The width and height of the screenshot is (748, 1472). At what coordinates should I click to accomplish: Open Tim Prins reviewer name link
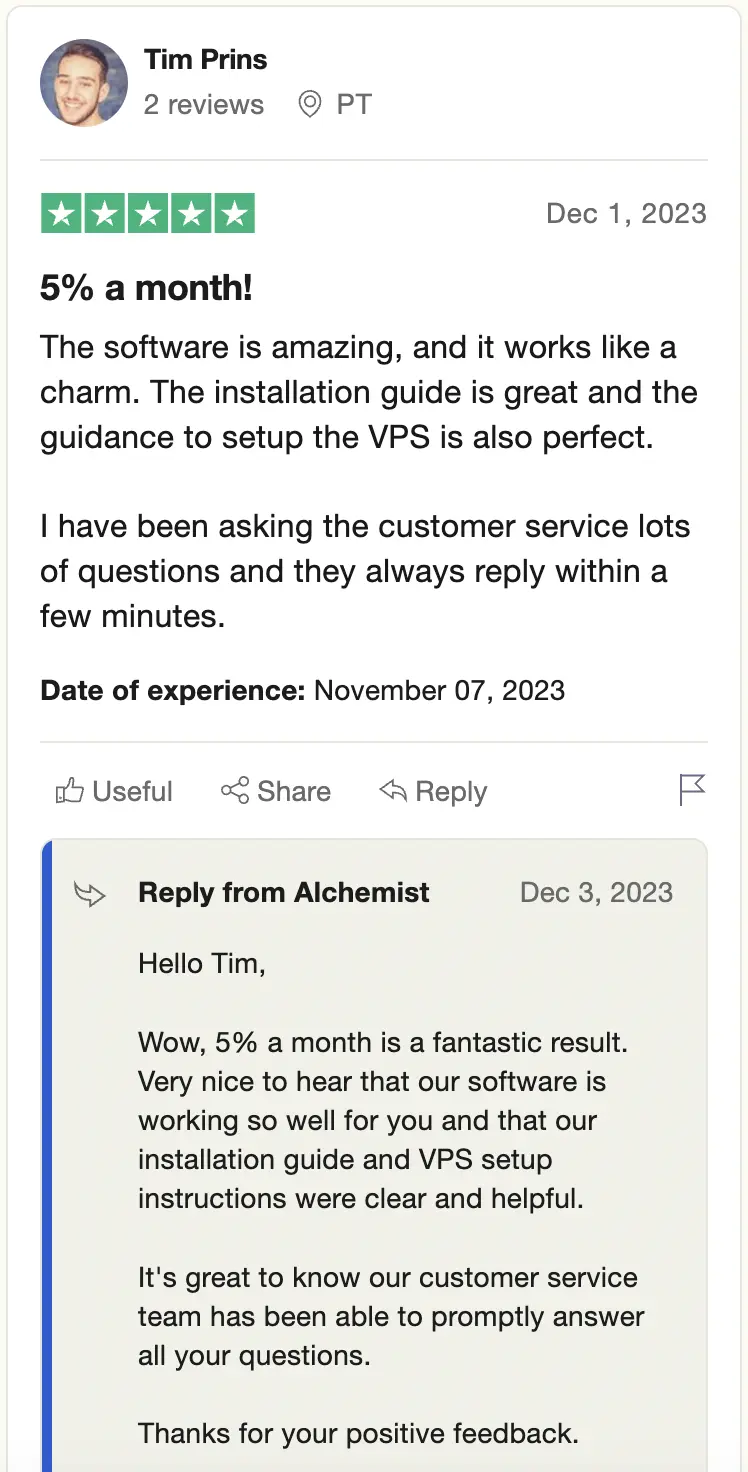(x=205, y=60)
